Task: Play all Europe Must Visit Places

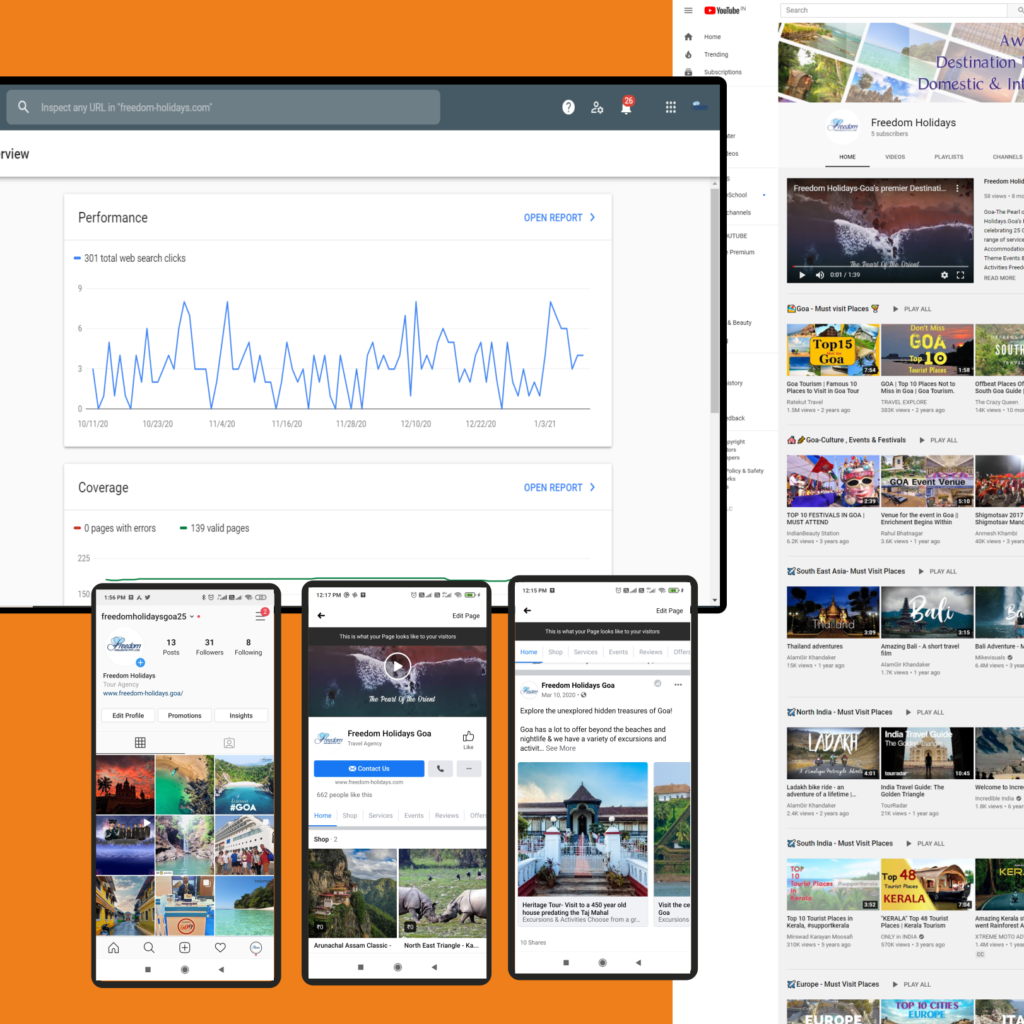Action: click(x=912, y=984)
